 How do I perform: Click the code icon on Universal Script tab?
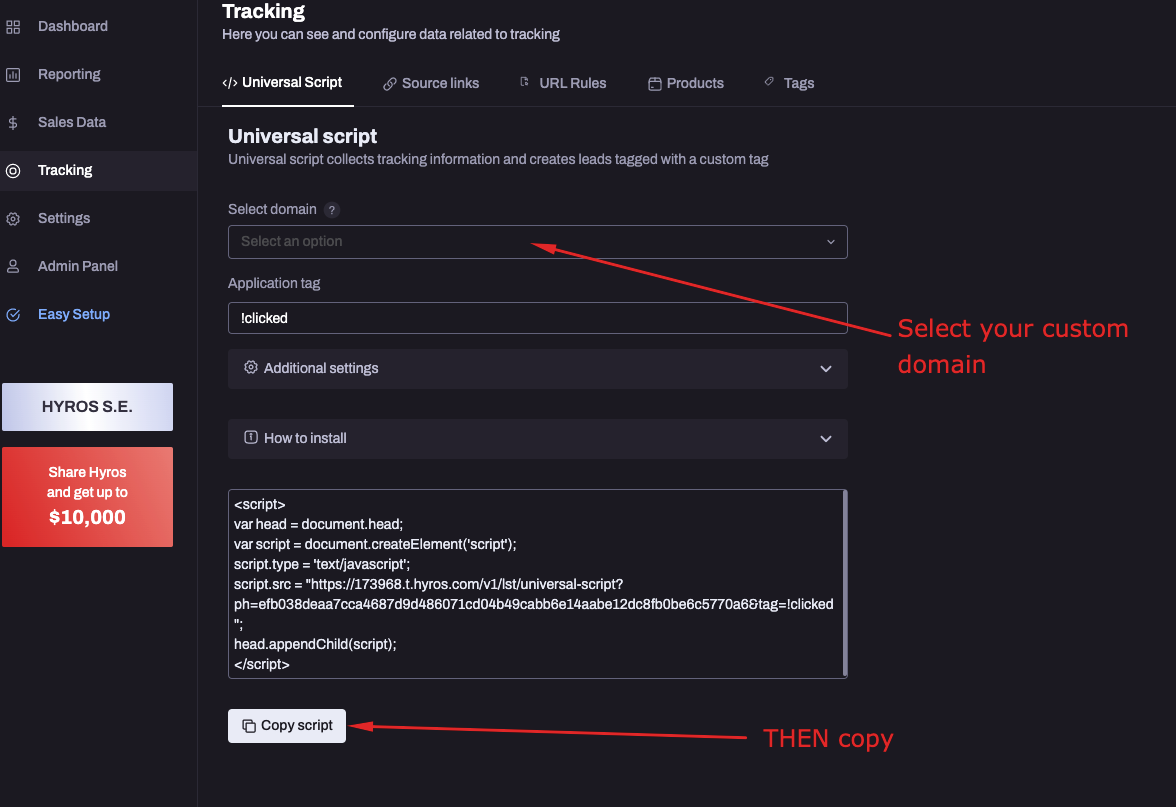[231, 83]
